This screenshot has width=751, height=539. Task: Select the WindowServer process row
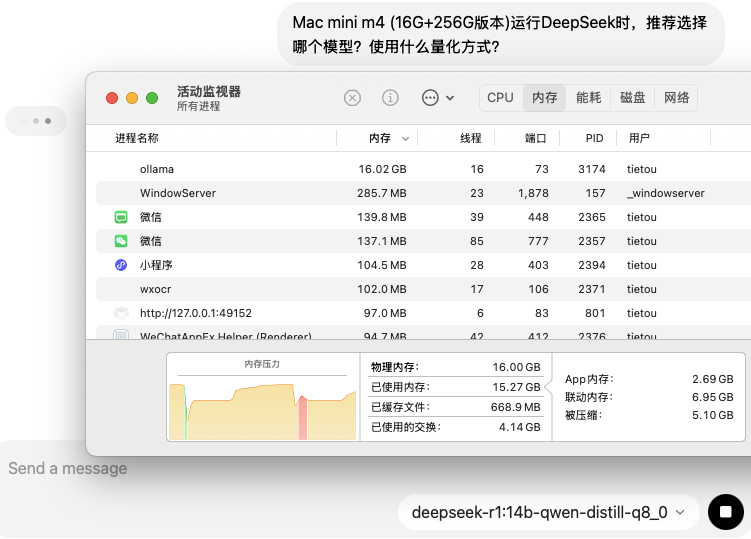(423, 193)
